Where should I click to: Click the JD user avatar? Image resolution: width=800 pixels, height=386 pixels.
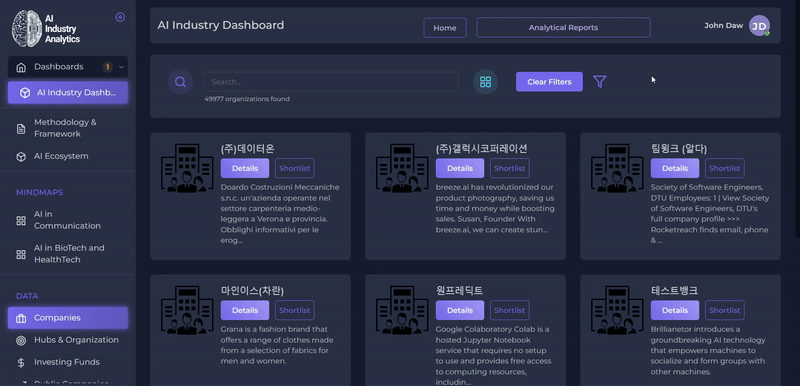(x=759, y=25)
